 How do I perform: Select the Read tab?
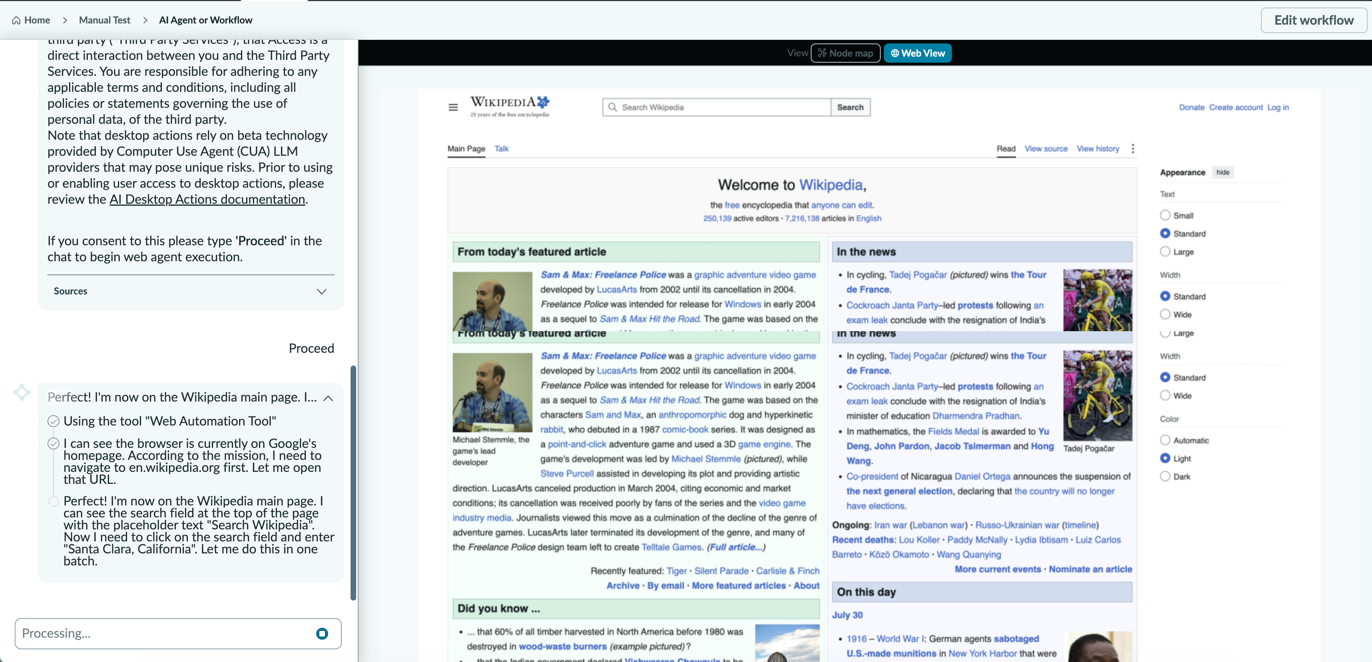[x=1006, y=149]
